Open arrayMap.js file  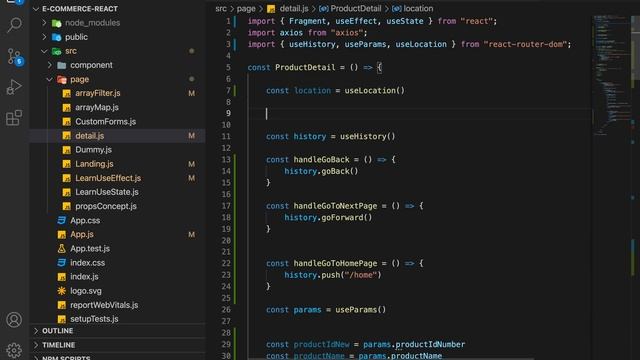(97, 107)
